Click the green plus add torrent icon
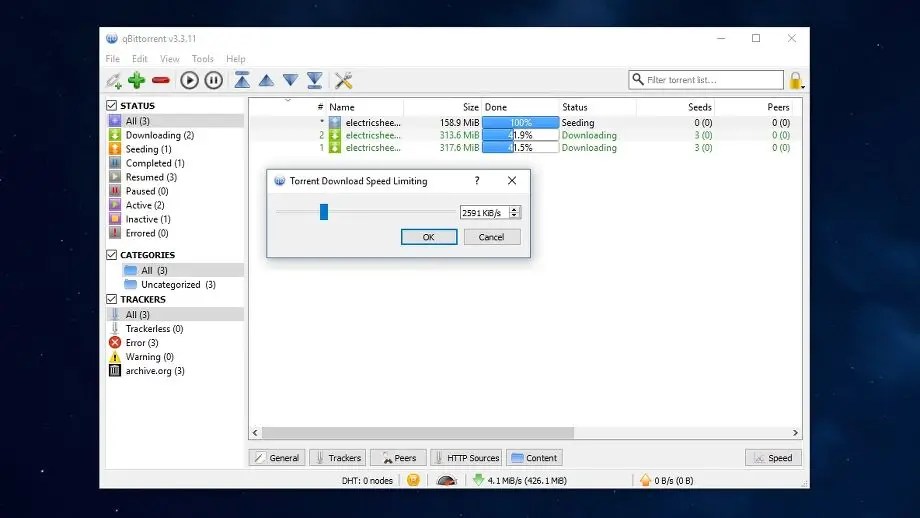920x518 pixels. point(137,80)
